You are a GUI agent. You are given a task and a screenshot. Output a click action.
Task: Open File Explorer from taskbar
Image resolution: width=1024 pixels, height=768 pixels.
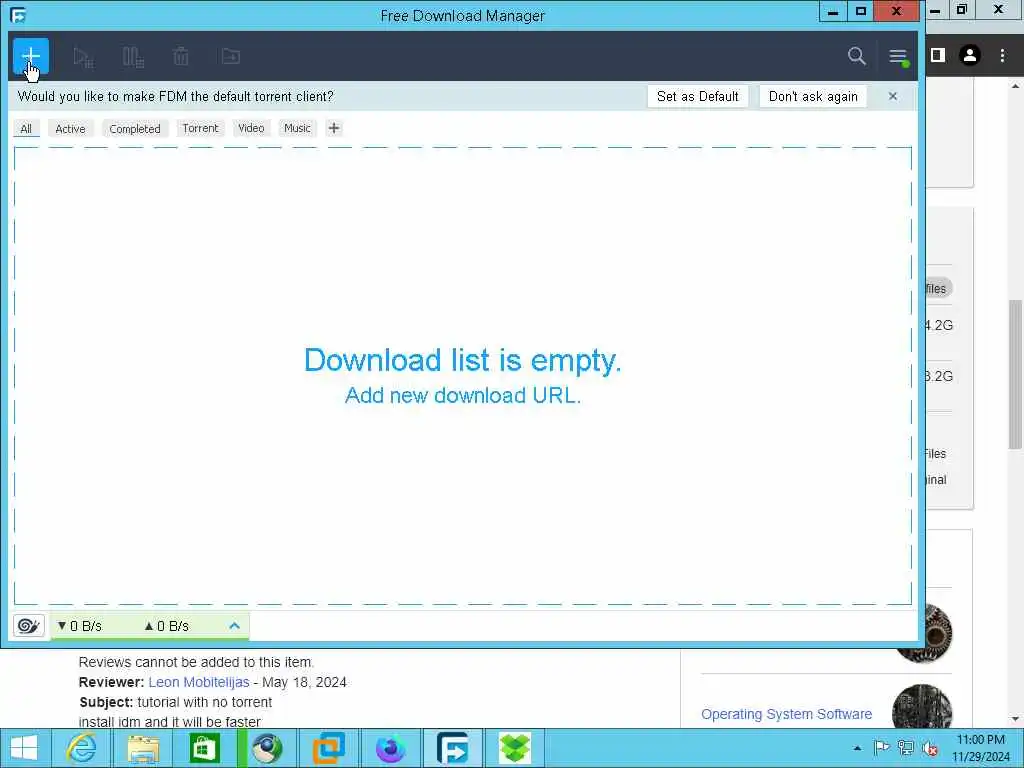pos(143,748)
